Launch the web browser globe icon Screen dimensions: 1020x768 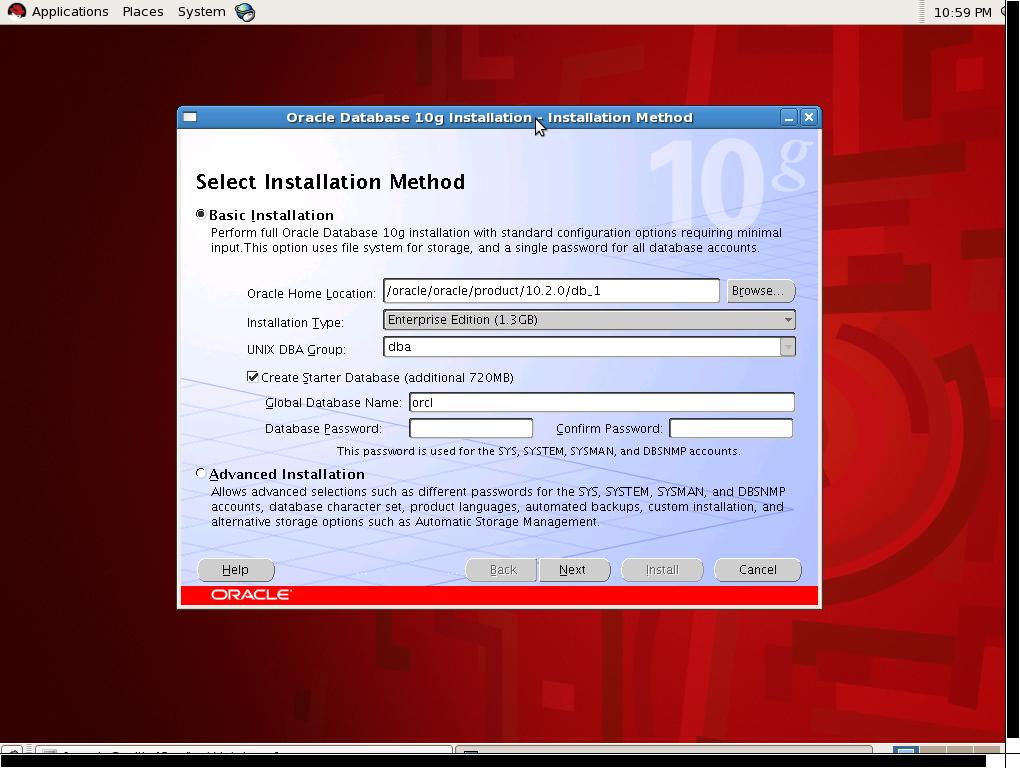point(245,12)
